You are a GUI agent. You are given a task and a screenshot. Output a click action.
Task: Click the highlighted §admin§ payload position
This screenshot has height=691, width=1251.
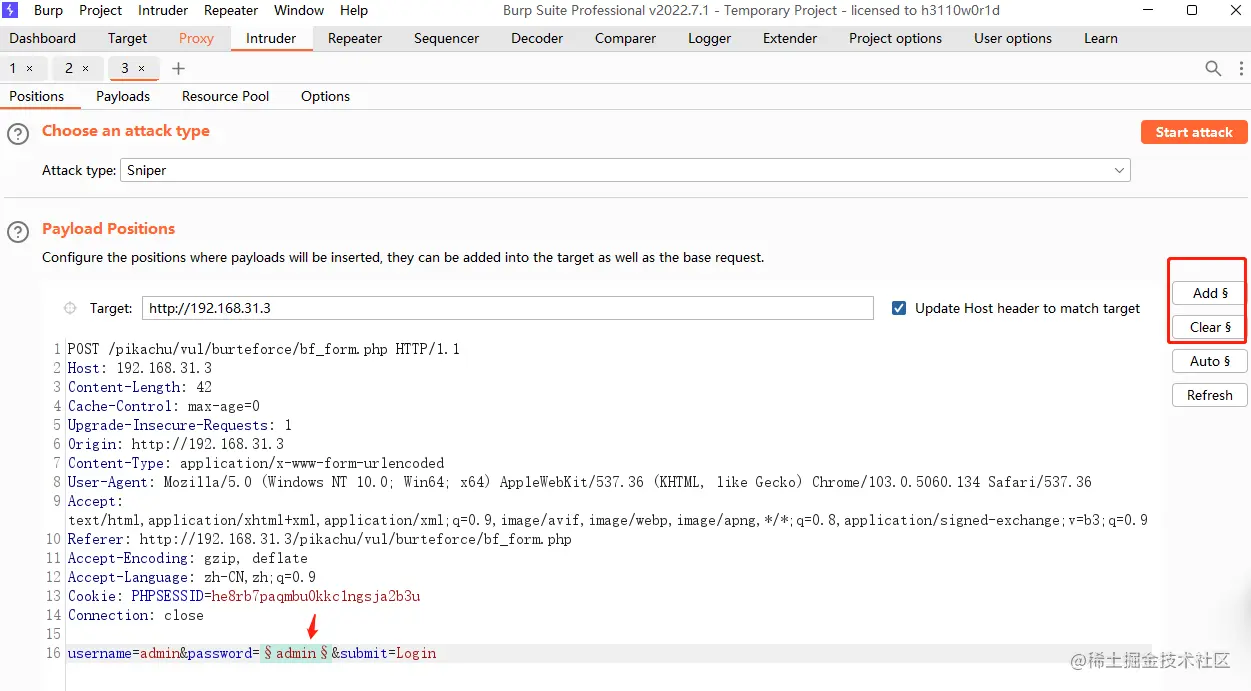pos(296,653)
